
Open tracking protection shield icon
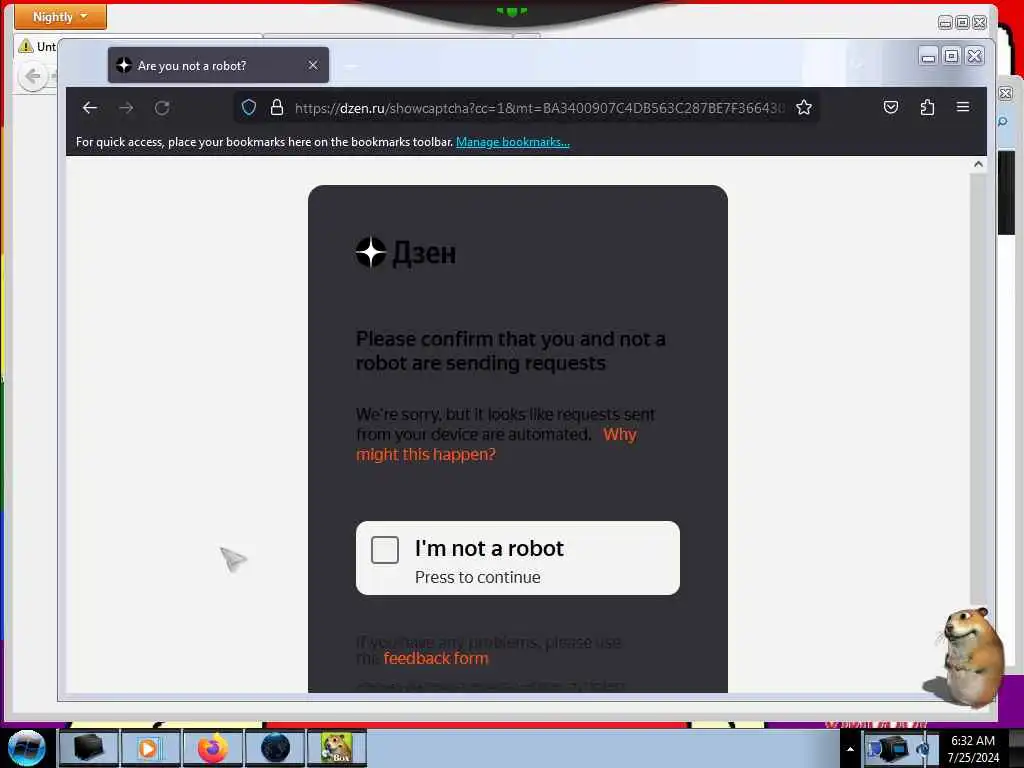(x=249, y=107)
